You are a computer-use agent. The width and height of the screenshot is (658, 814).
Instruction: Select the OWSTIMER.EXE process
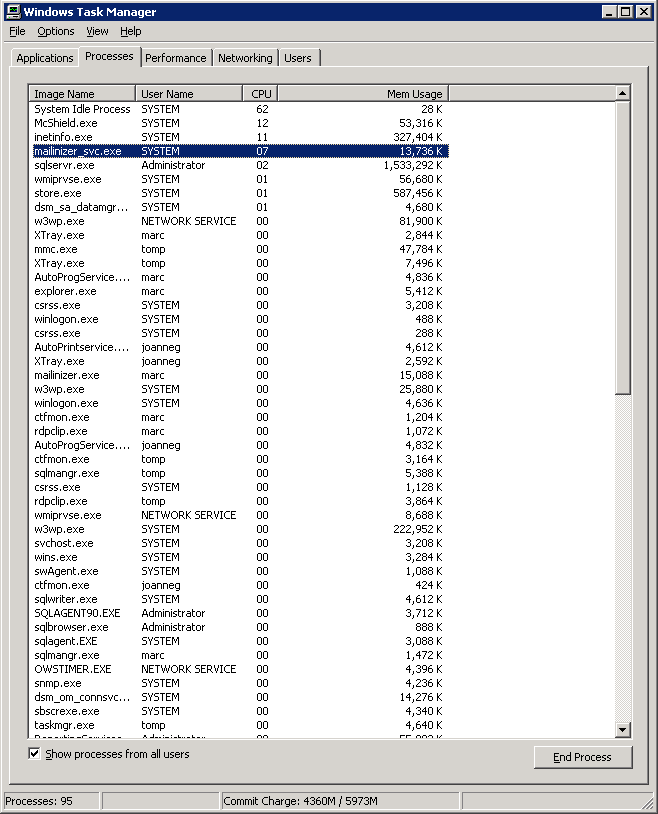tap(239, 670)
